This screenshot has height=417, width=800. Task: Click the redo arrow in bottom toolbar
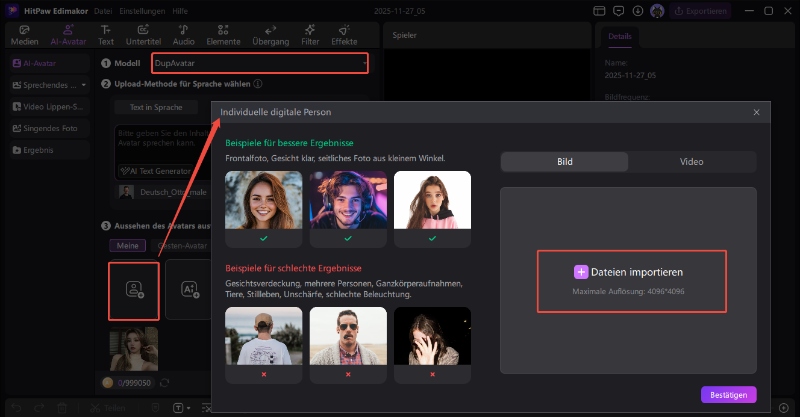(39, 408)
